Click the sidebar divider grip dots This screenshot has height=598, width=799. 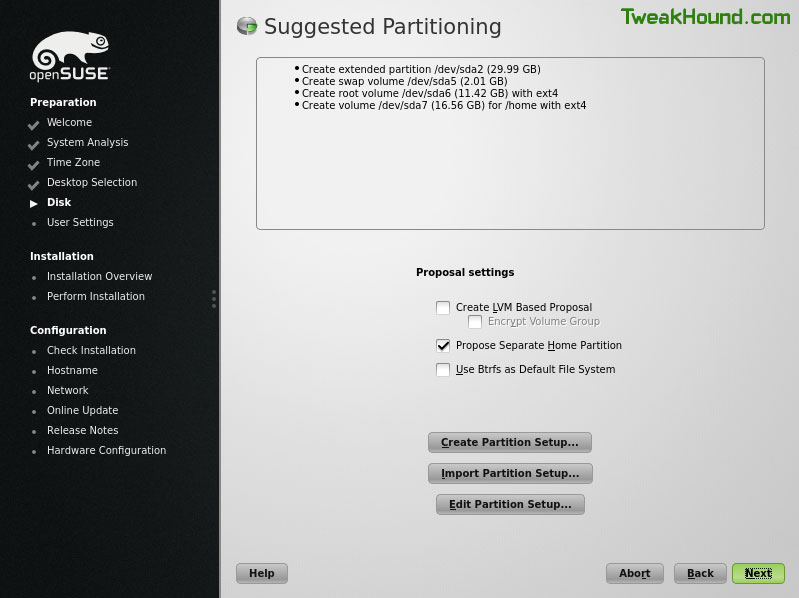point(214,299)
